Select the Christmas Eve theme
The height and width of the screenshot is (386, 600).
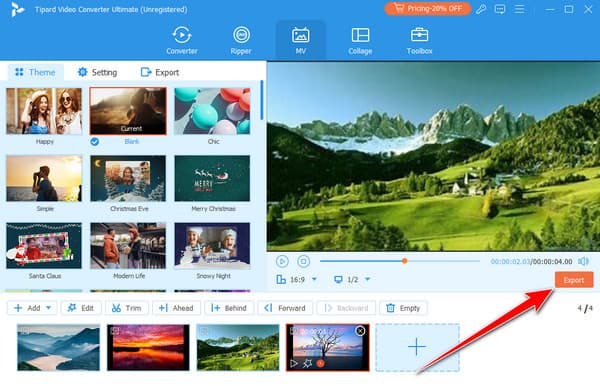click(128, 178)
